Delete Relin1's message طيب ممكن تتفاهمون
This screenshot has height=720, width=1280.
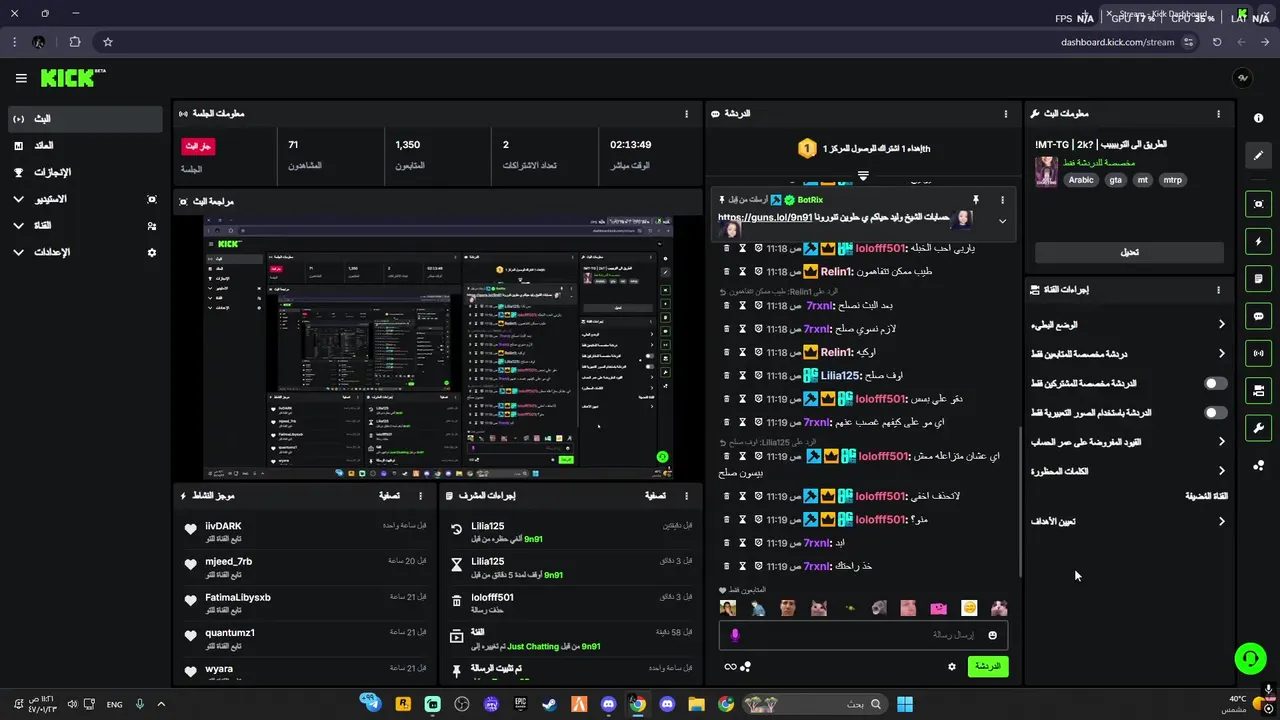point(727,271)
